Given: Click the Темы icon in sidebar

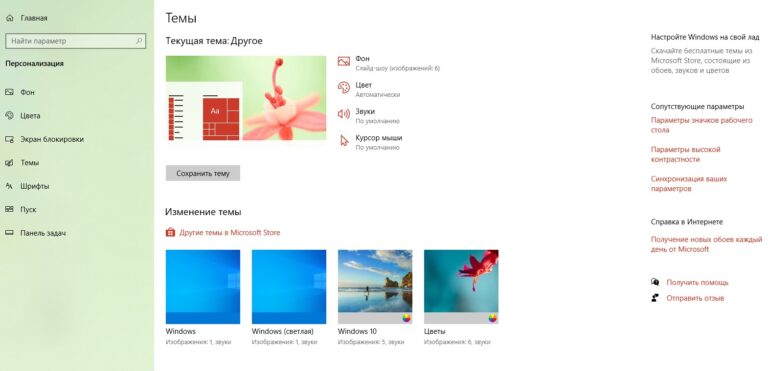Looking at the screenshot, I should pyautogui.click(x=9, y=163).
